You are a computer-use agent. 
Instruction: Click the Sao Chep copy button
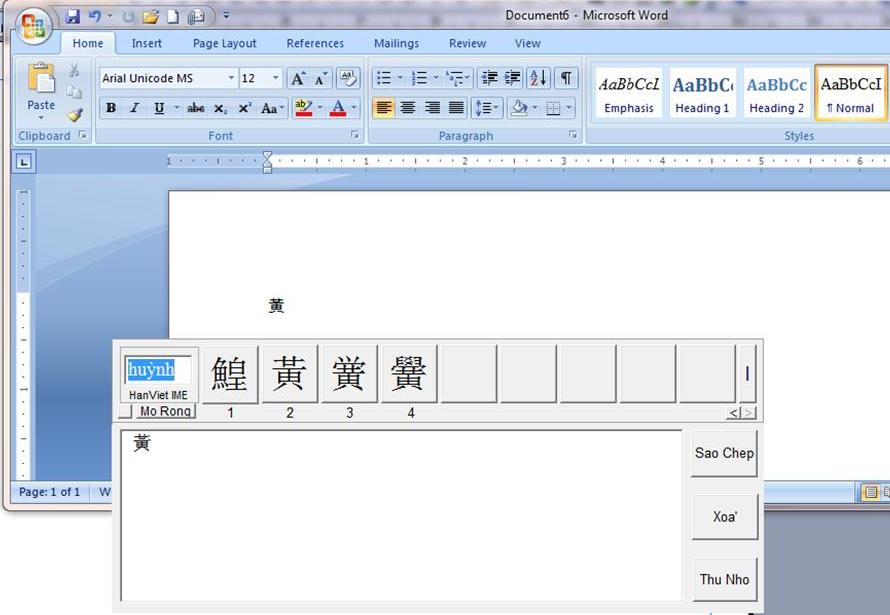[x=724, y=453]
